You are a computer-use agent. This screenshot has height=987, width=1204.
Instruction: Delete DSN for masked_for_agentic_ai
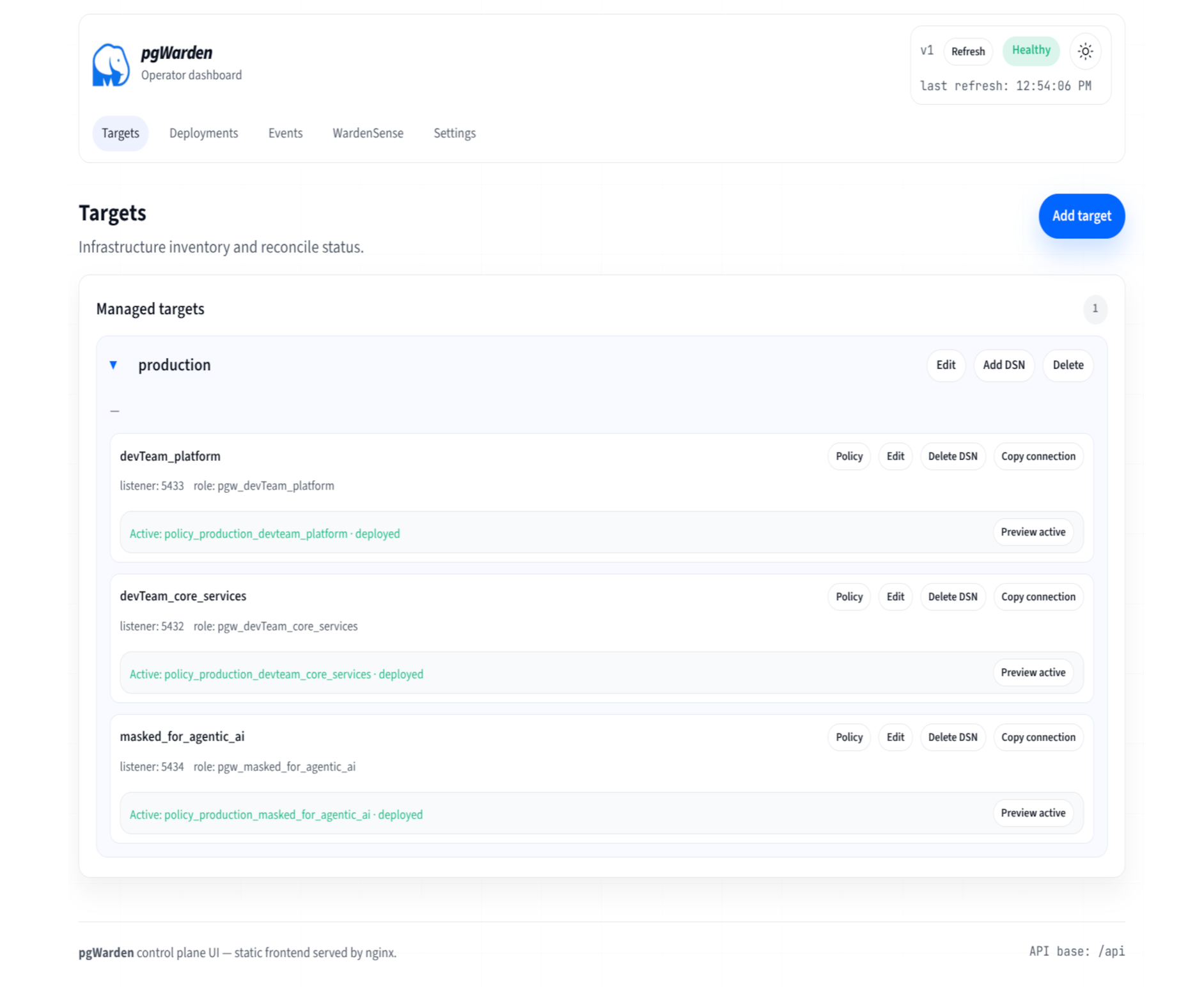(952, 737)
